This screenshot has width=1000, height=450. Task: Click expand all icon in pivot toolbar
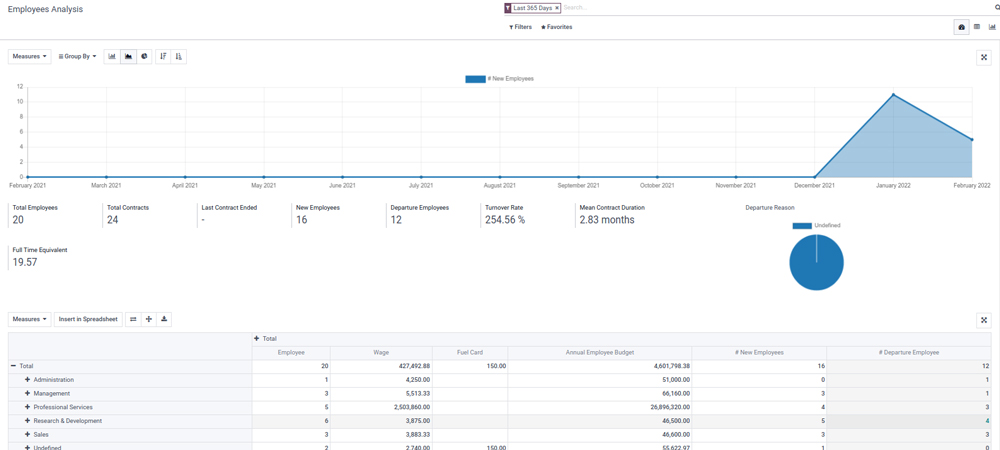click(x=149, y=320)
